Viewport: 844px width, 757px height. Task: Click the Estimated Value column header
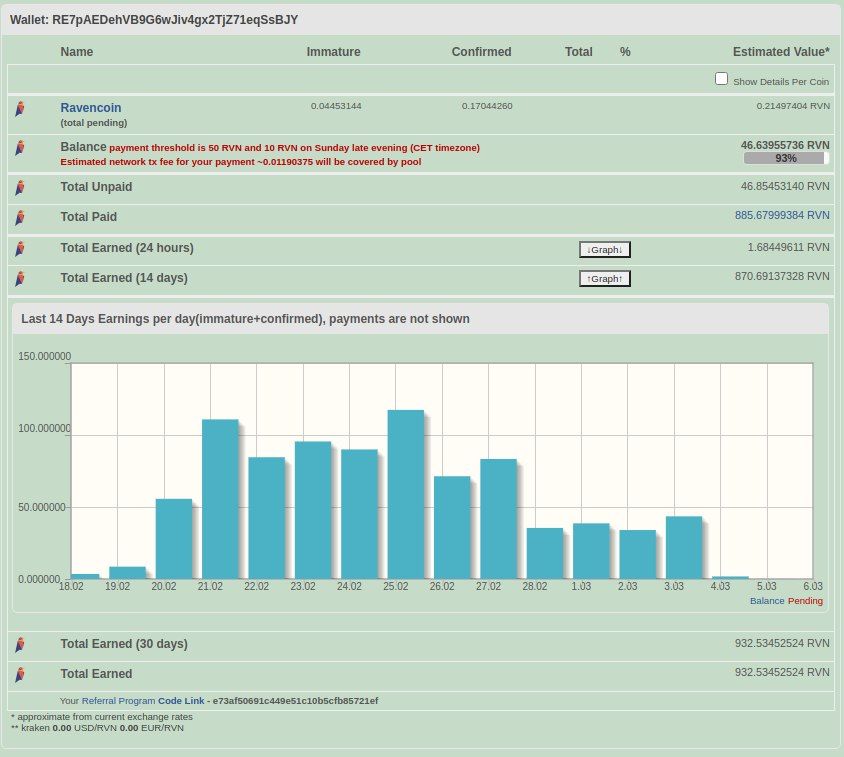780,52
